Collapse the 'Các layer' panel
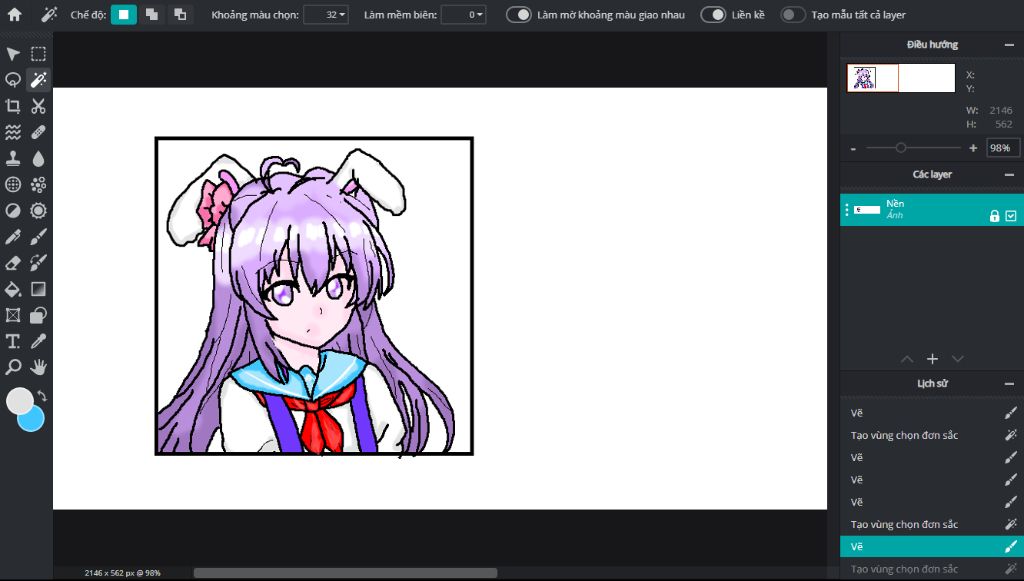This screenshot has width=1024, height=581. coord(1009,174)
